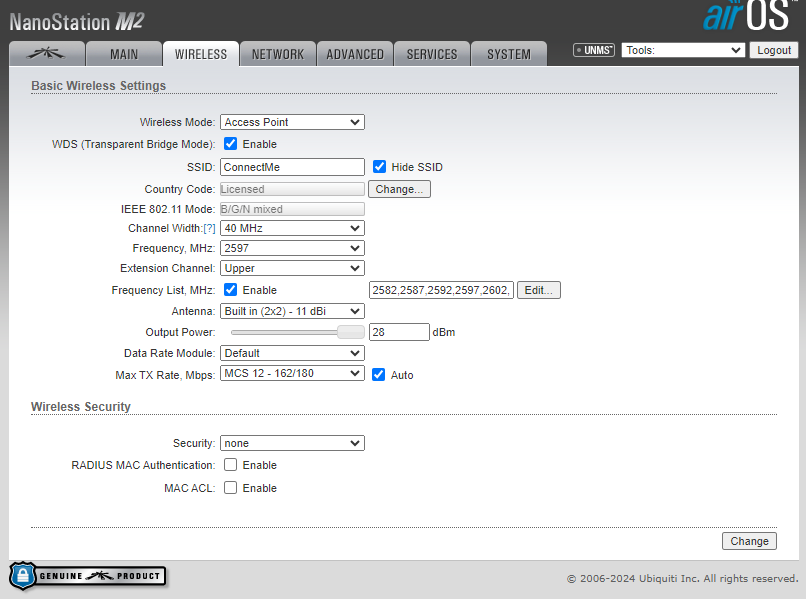The image size is (806, 599).
Task: Open Channel Width help [?] link
Action: click(209, 228)
